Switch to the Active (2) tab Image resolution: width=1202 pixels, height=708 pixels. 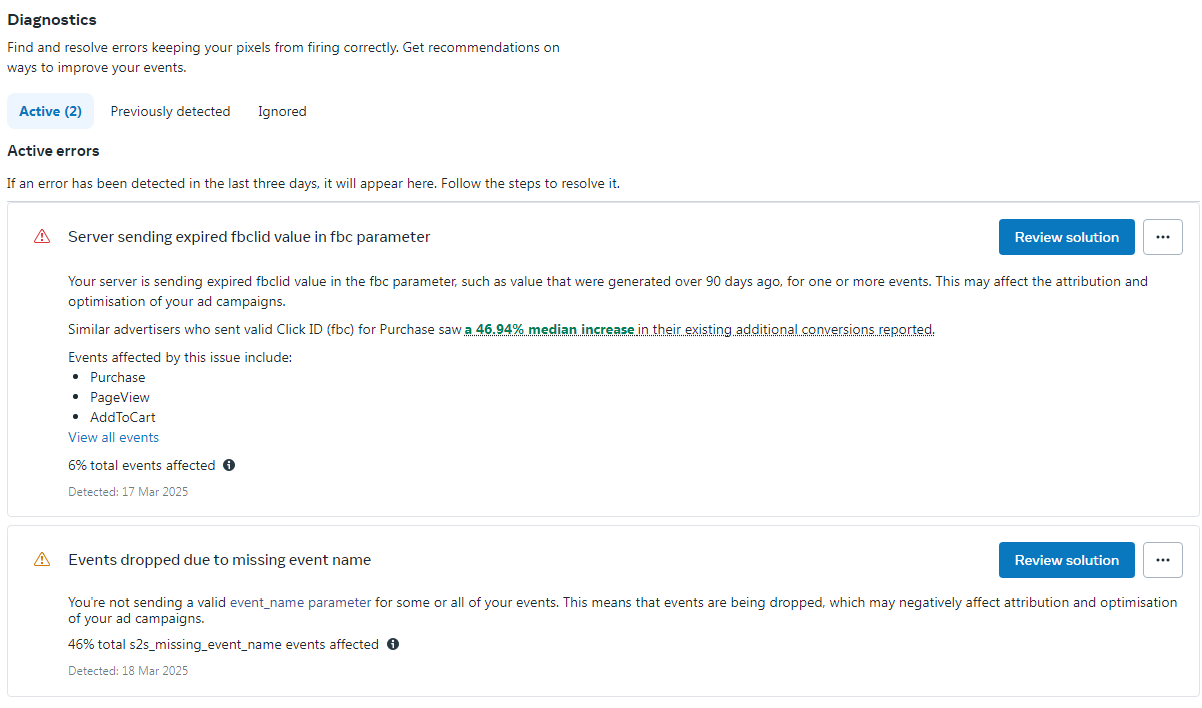point(50,111)
